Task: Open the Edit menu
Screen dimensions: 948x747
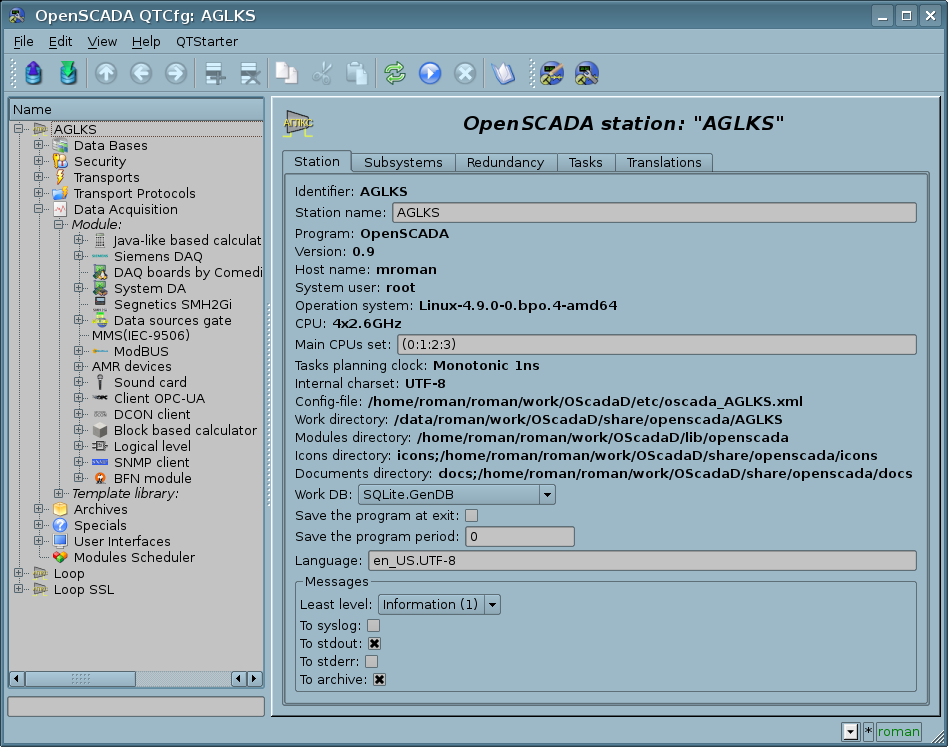Action: coord(60,42)
